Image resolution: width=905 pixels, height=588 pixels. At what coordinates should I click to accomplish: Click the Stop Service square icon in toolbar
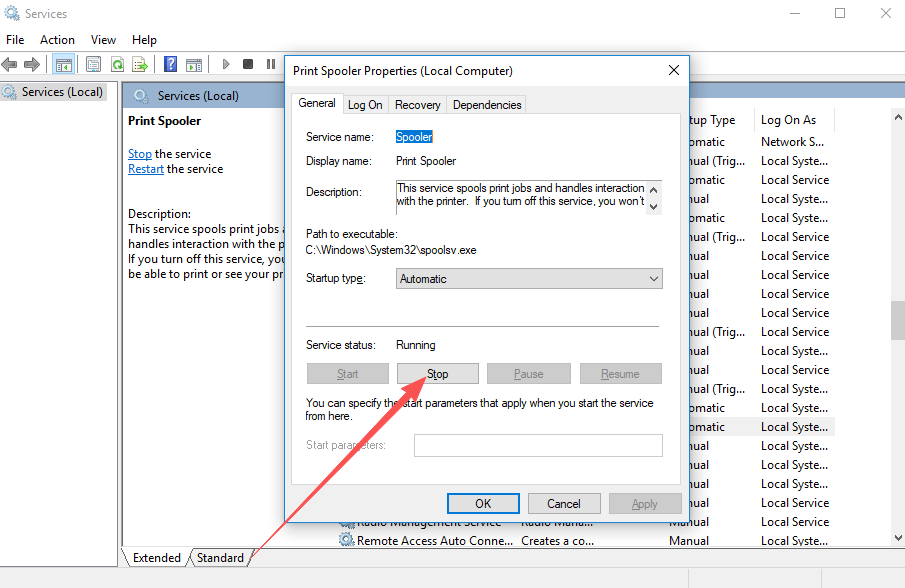point(248,64)
